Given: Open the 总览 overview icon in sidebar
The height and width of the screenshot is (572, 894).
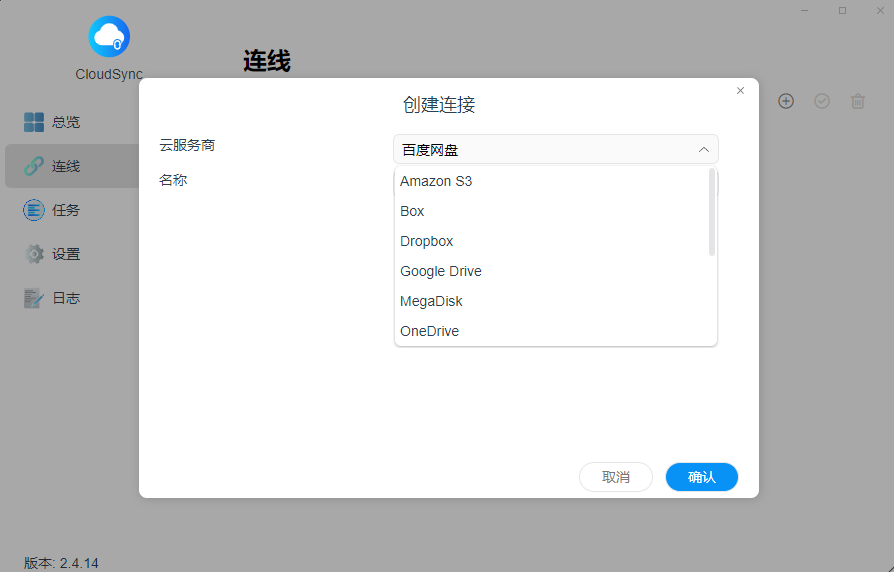Looking at the screenshot, I should coord(34,122).
